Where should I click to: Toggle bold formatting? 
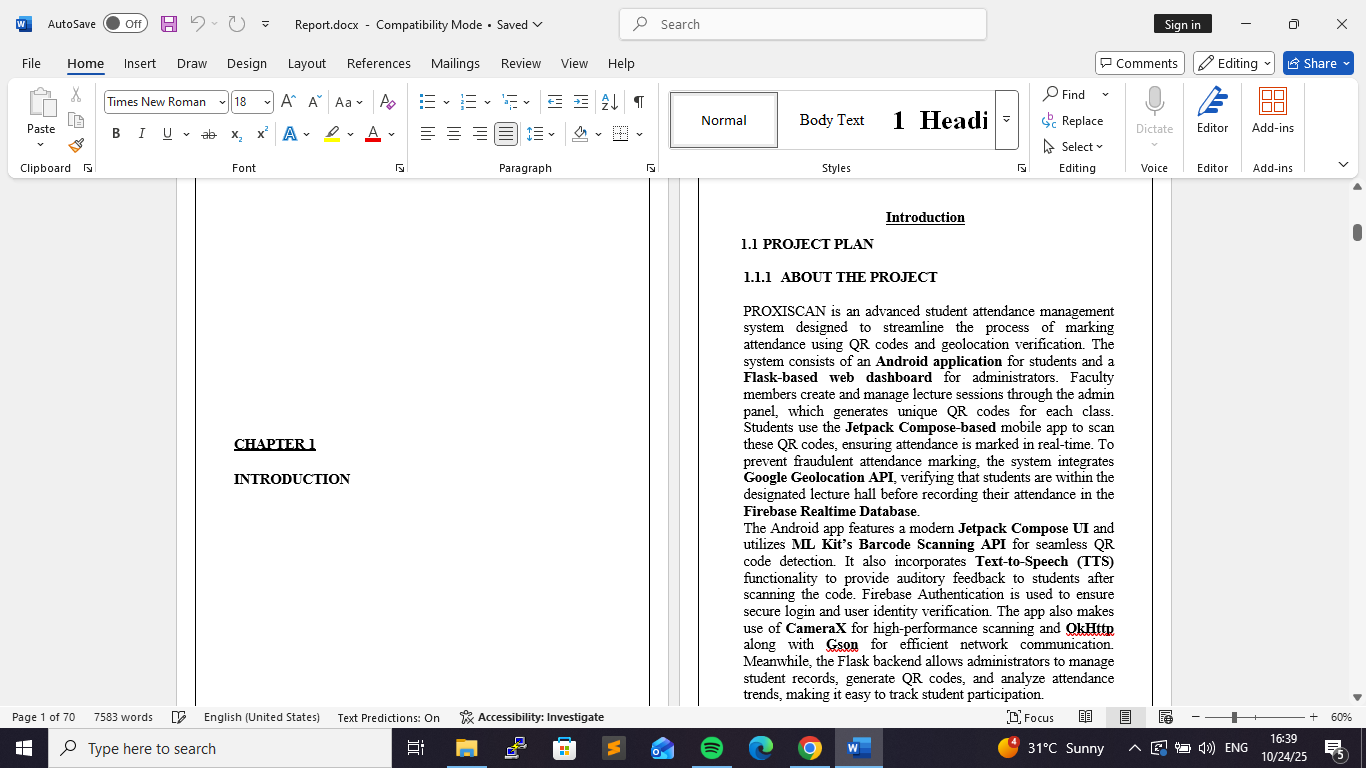click(116, 134)
